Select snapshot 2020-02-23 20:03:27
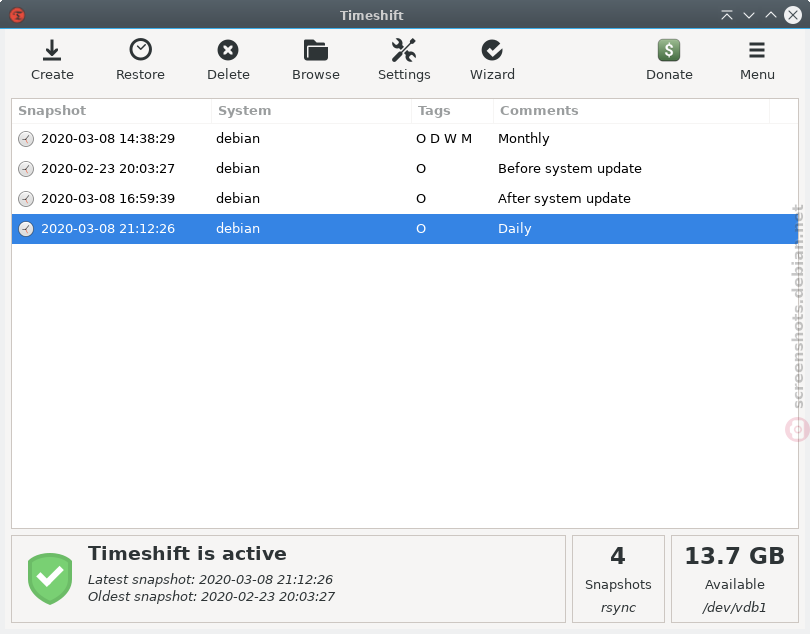Image resolution: width=810 pixels, height=634 pixels. pyautogui.click(x=405, y=168)
